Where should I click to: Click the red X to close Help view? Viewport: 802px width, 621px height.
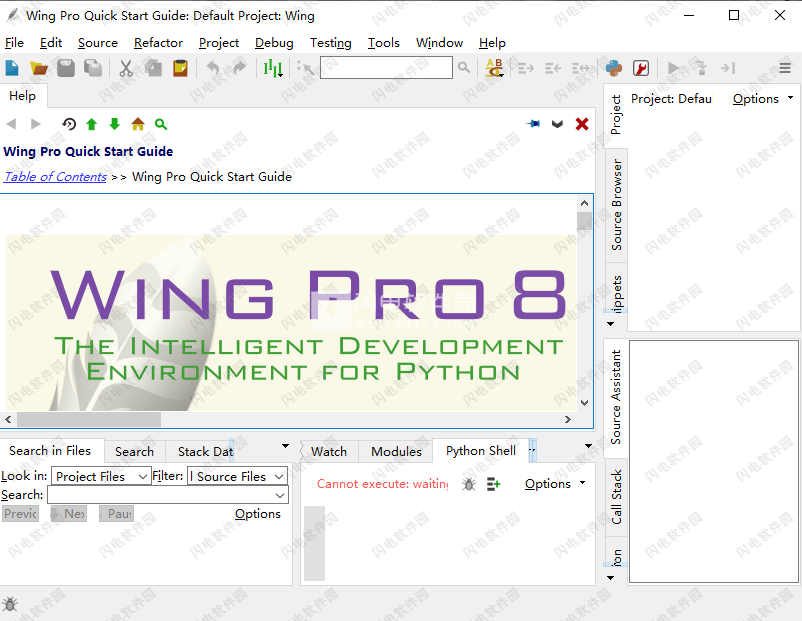[x=581, y=122]
